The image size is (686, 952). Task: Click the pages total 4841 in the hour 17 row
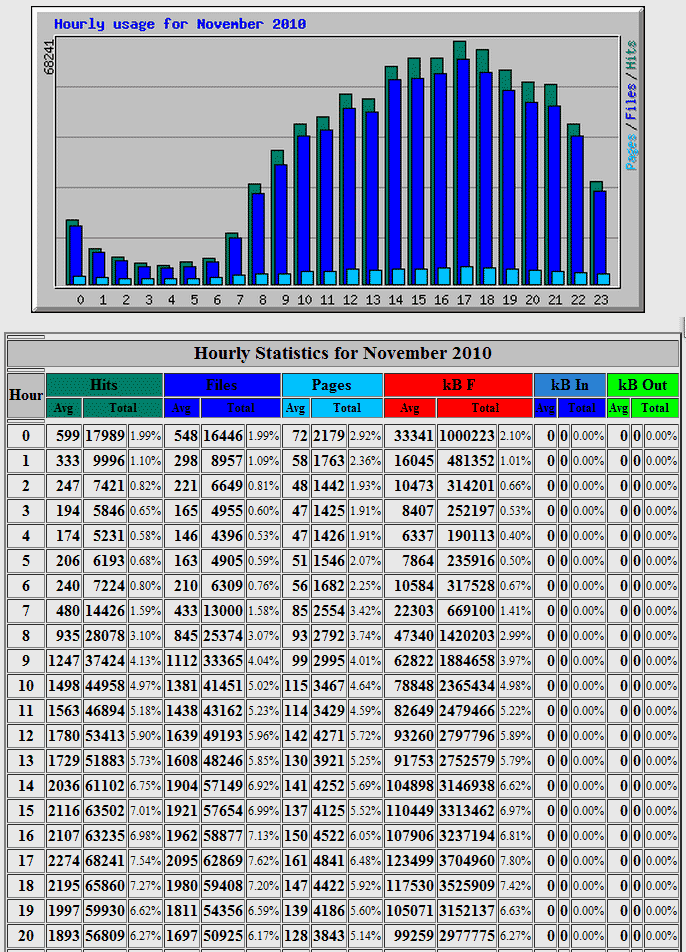pos(329,861)
